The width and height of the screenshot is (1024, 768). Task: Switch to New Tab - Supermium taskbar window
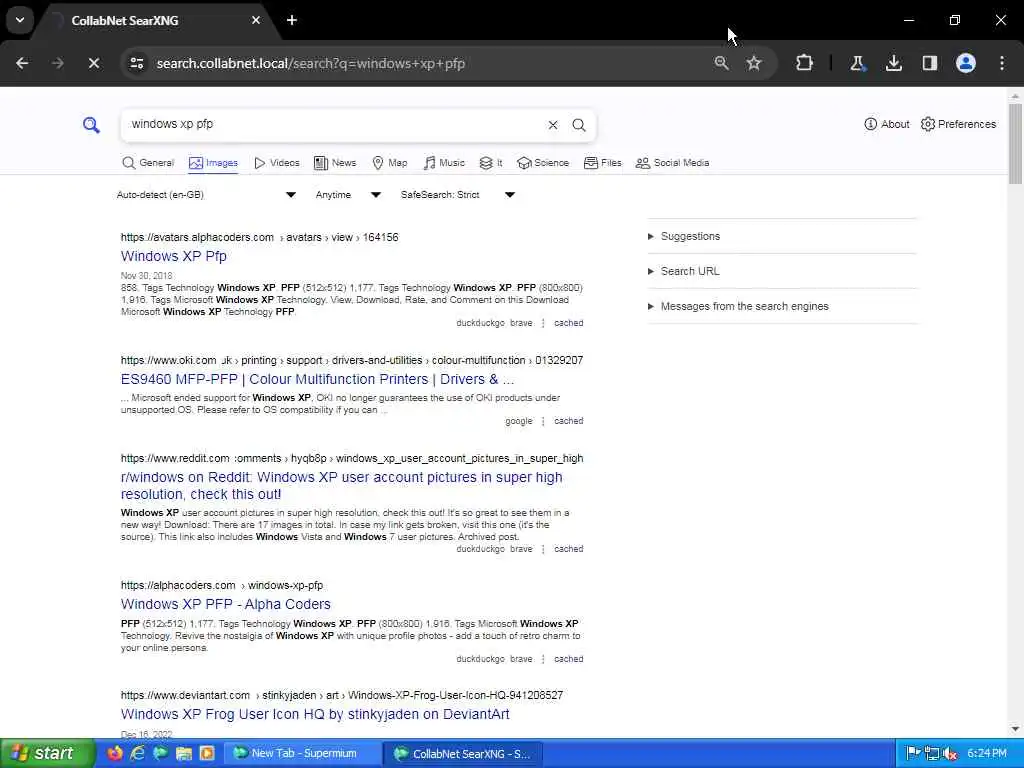303,754
